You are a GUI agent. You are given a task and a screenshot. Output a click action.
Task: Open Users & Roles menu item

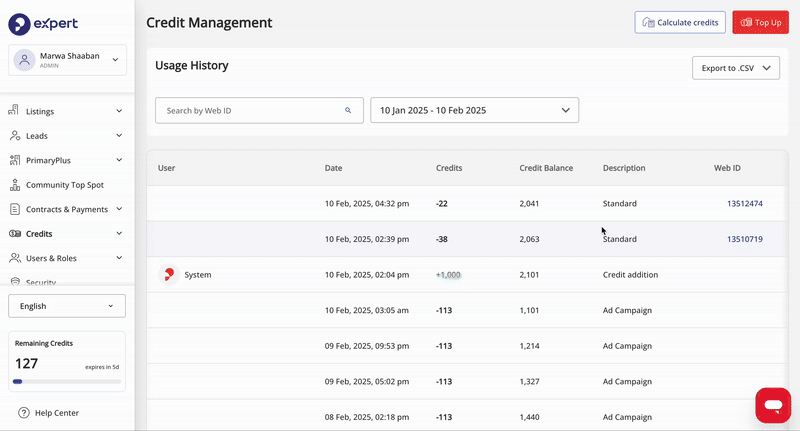51,258
